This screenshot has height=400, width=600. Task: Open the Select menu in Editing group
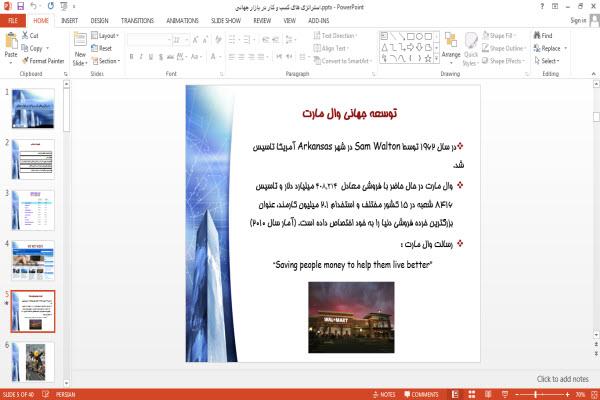click(x=547, y=61)
